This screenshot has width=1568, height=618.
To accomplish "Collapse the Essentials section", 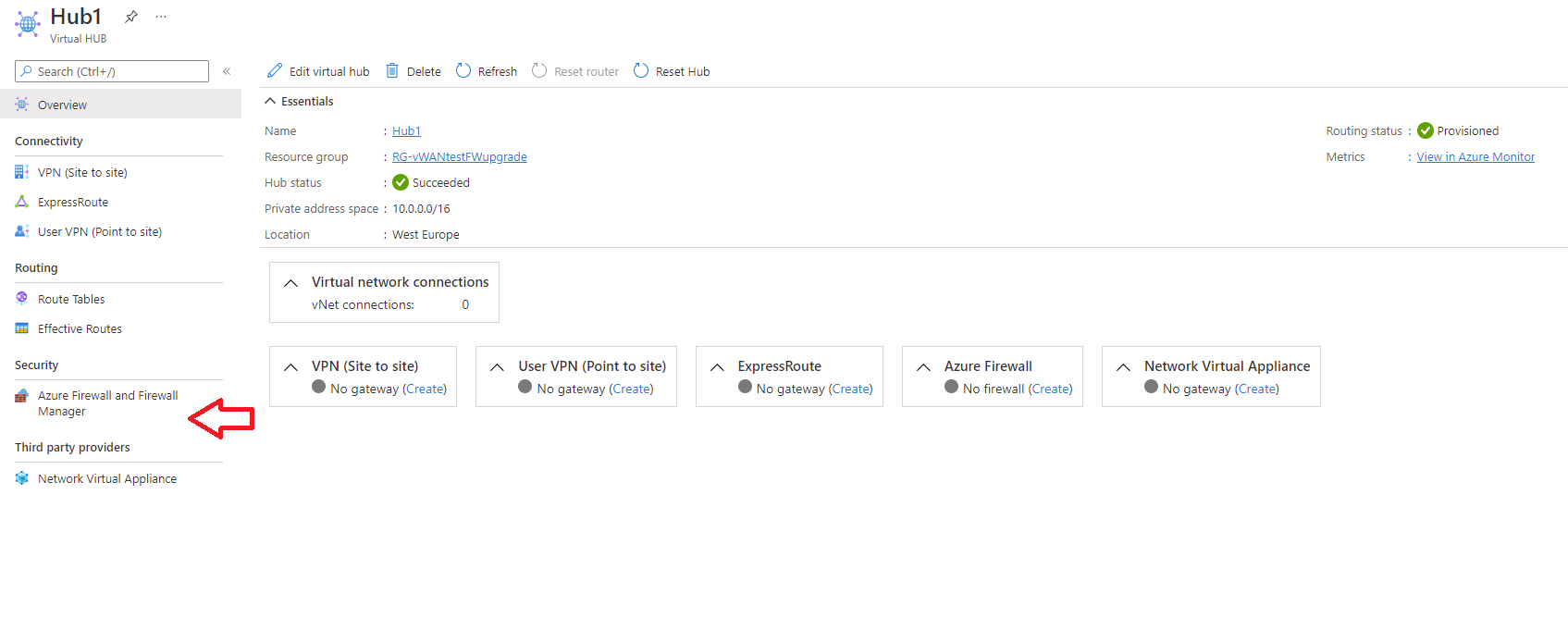I will 270,101.
